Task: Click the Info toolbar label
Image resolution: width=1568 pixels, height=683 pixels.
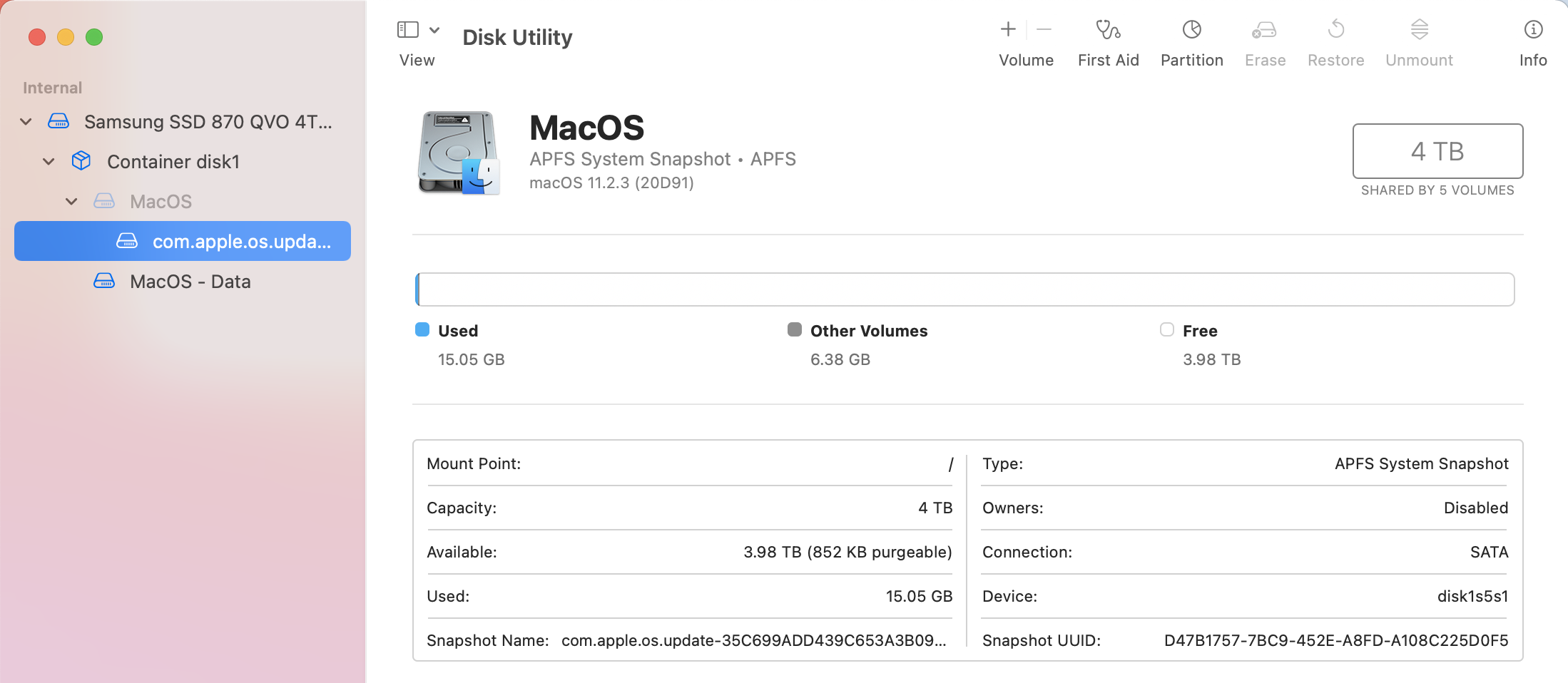Action: pyautogui.click(x=1533, y=60)
